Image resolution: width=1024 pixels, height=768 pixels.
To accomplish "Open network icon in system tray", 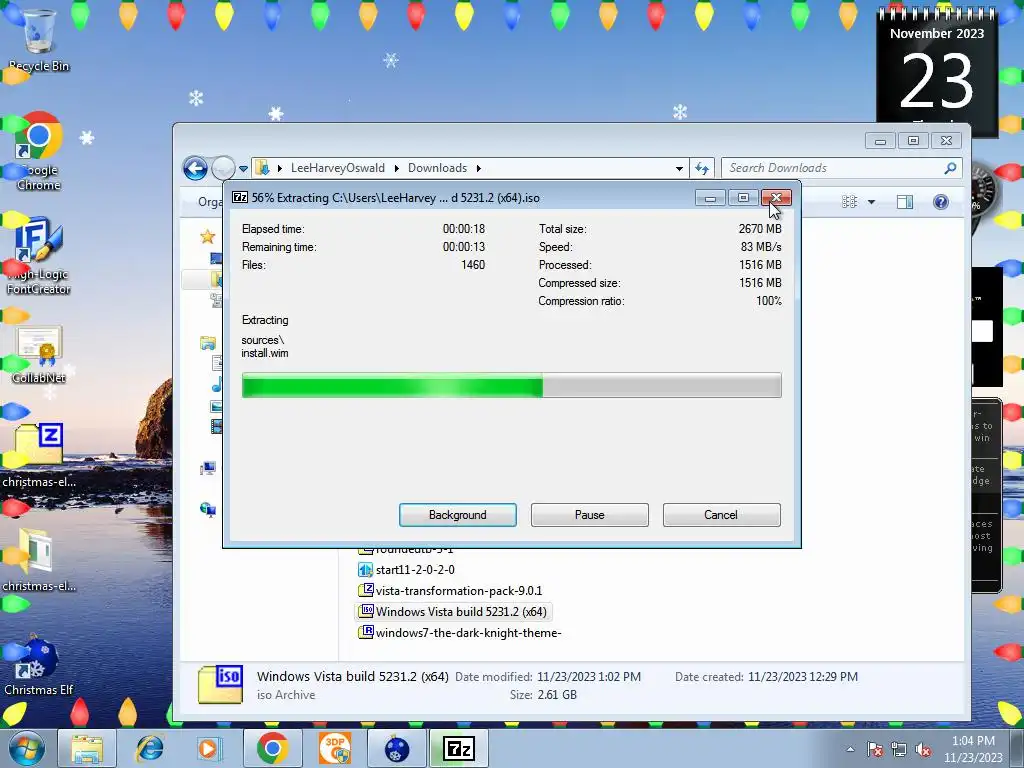I will click(899, 749).
